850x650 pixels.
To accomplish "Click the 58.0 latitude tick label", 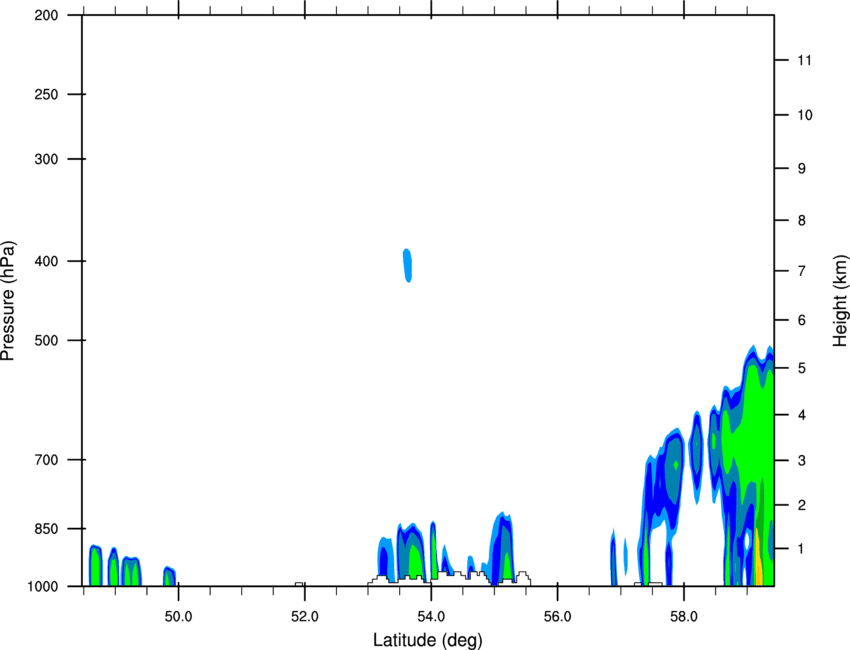I will click(684, 616).
